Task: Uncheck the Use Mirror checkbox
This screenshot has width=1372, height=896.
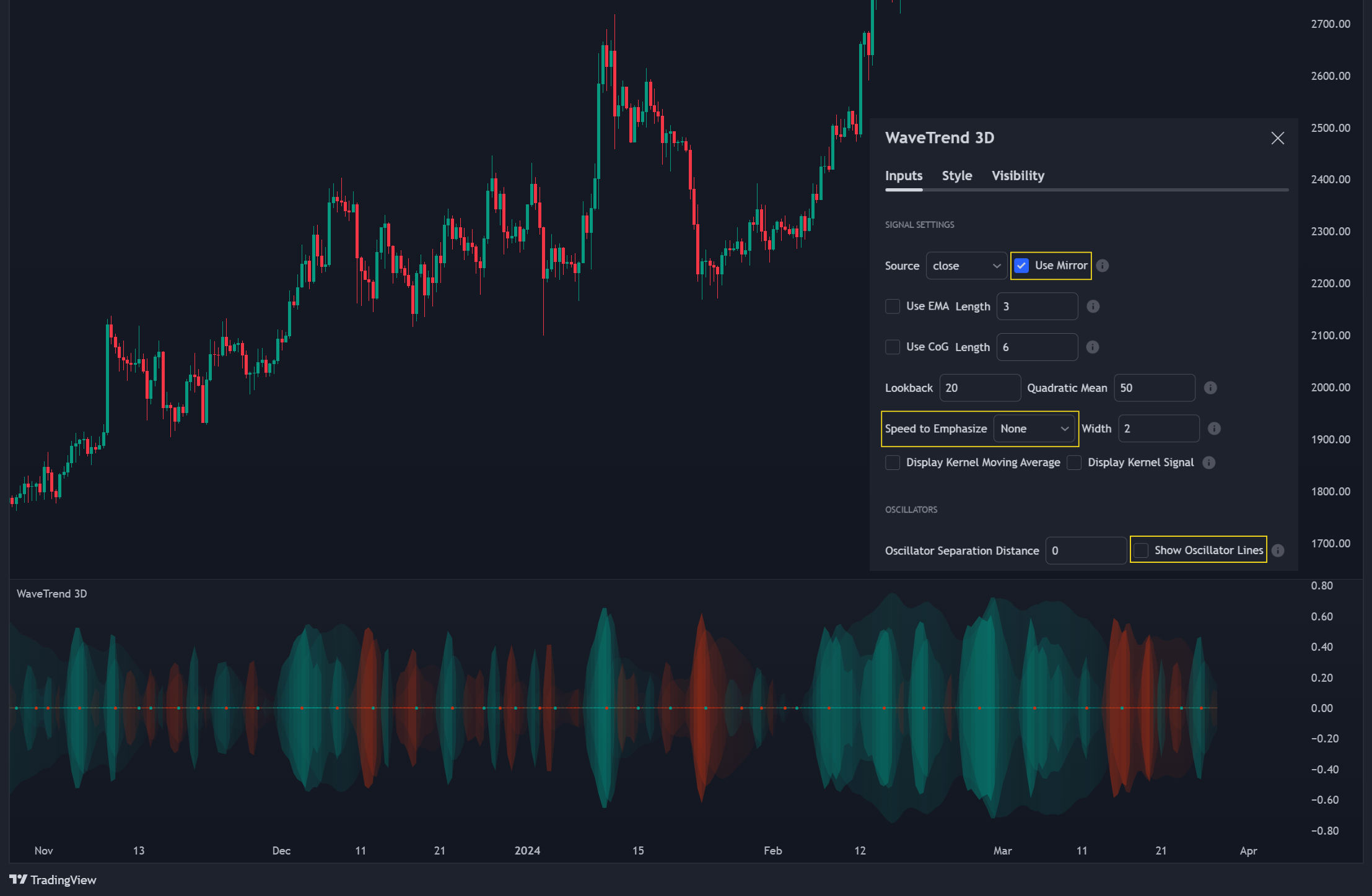Action: tap(1021, 266)
